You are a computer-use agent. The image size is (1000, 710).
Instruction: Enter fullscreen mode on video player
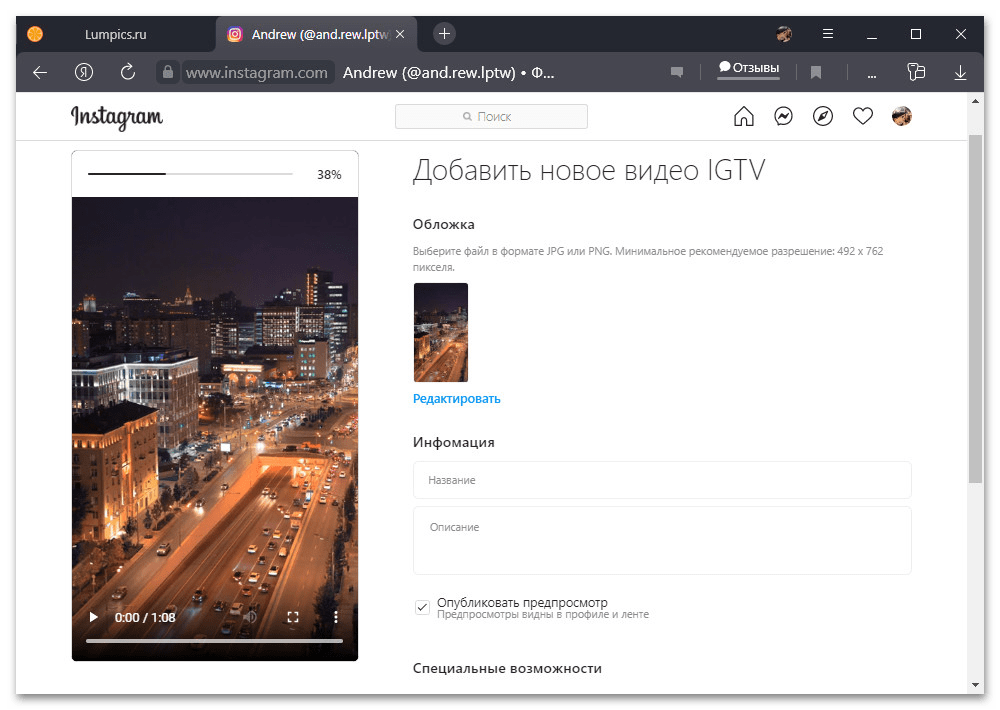(293, 618)
